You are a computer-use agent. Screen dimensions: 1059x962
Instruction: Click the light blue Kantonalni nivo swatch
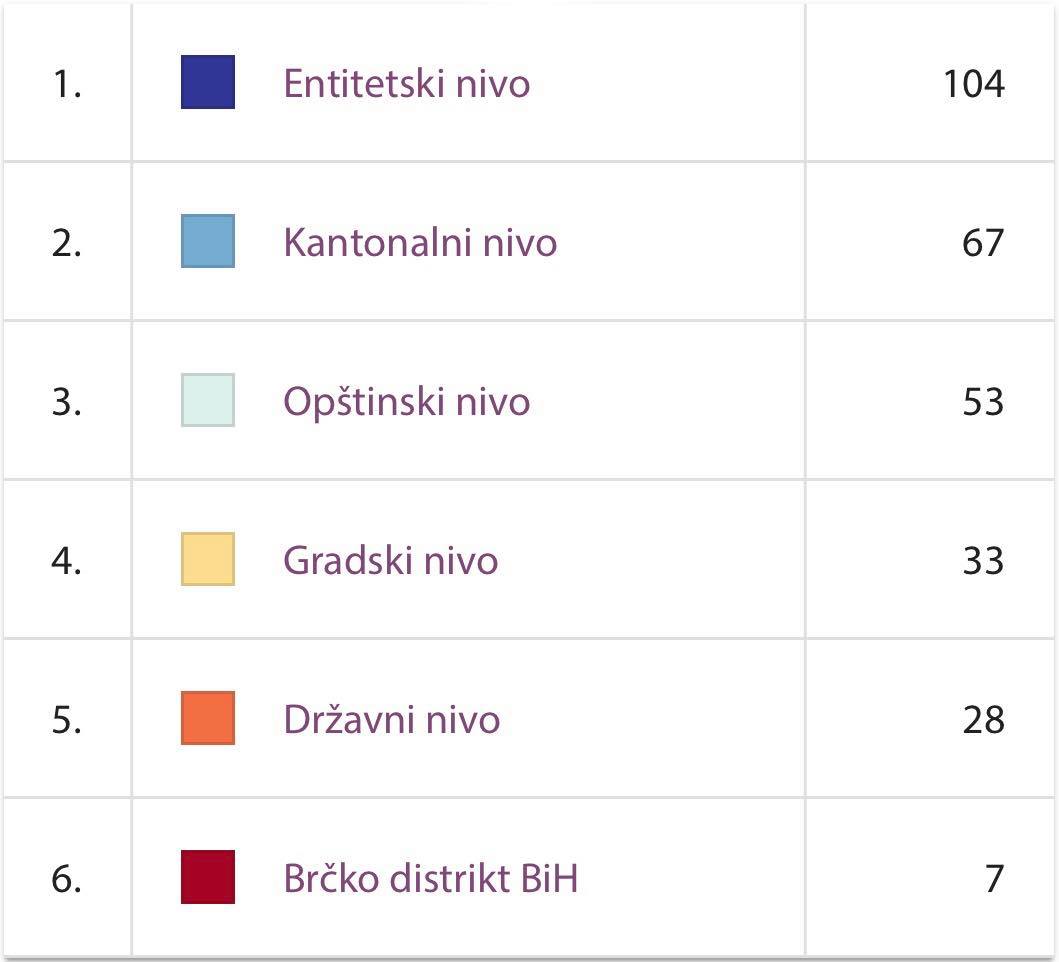click(208, 241)
